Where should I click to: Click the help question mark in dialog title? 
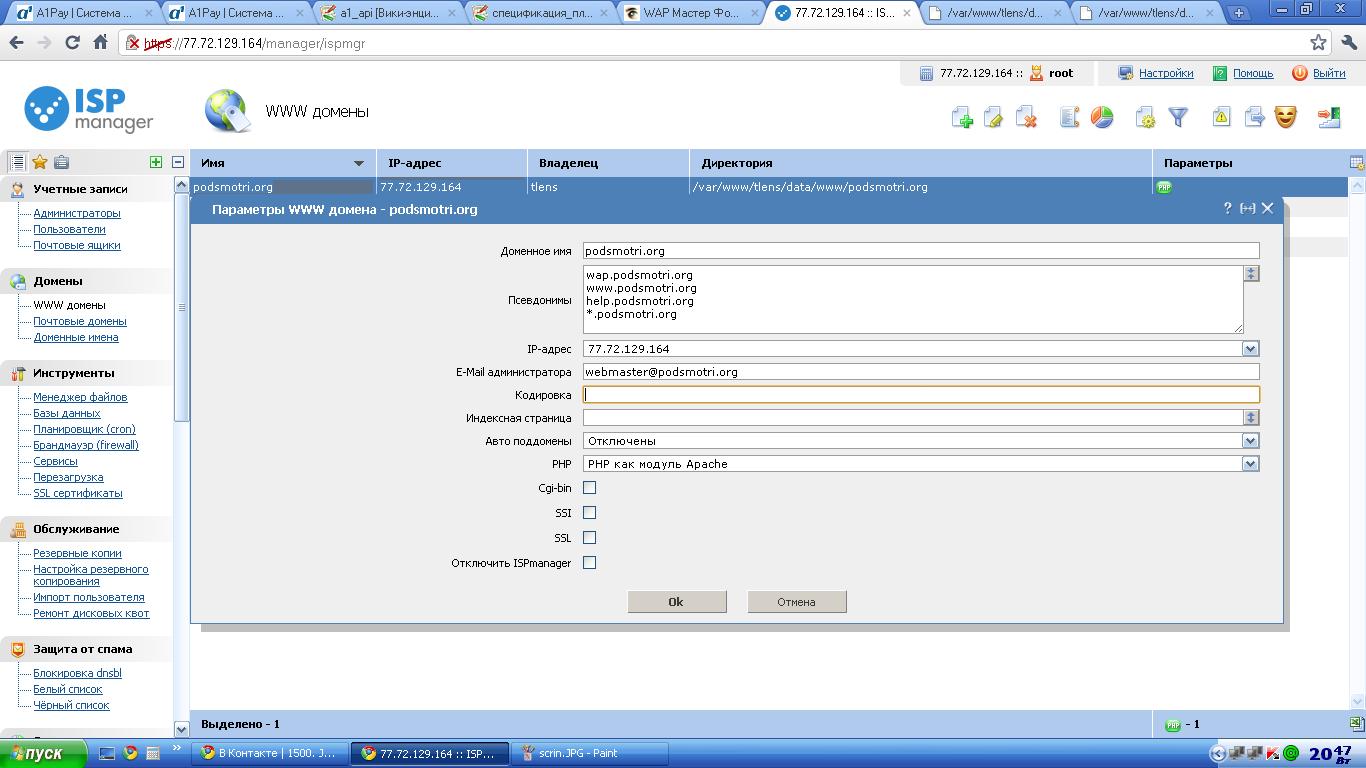point(1227,208)
